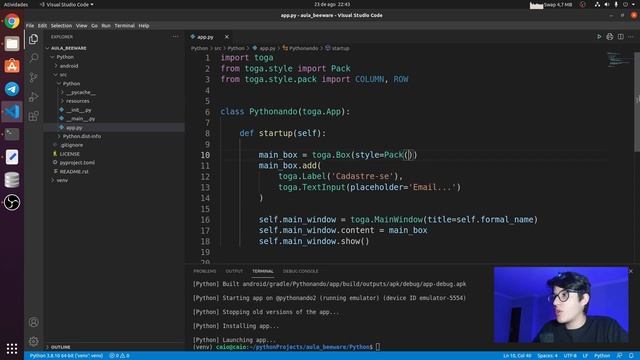The width and height of the screenshot is (640, 360).
Task: Open the text editor from dock
Action: click(x=12, y=157)
